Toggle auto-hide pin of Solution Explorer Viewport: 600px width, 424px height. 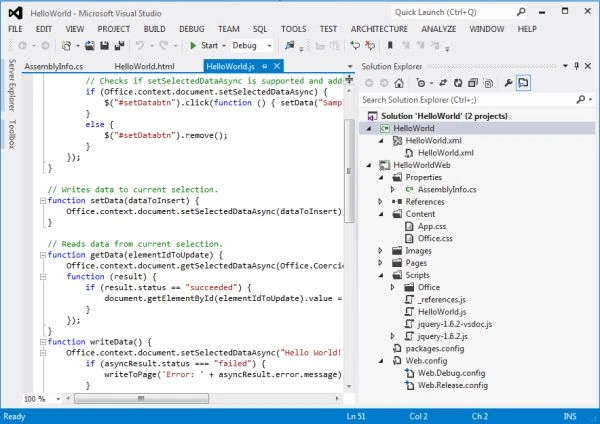pos(576,66)
